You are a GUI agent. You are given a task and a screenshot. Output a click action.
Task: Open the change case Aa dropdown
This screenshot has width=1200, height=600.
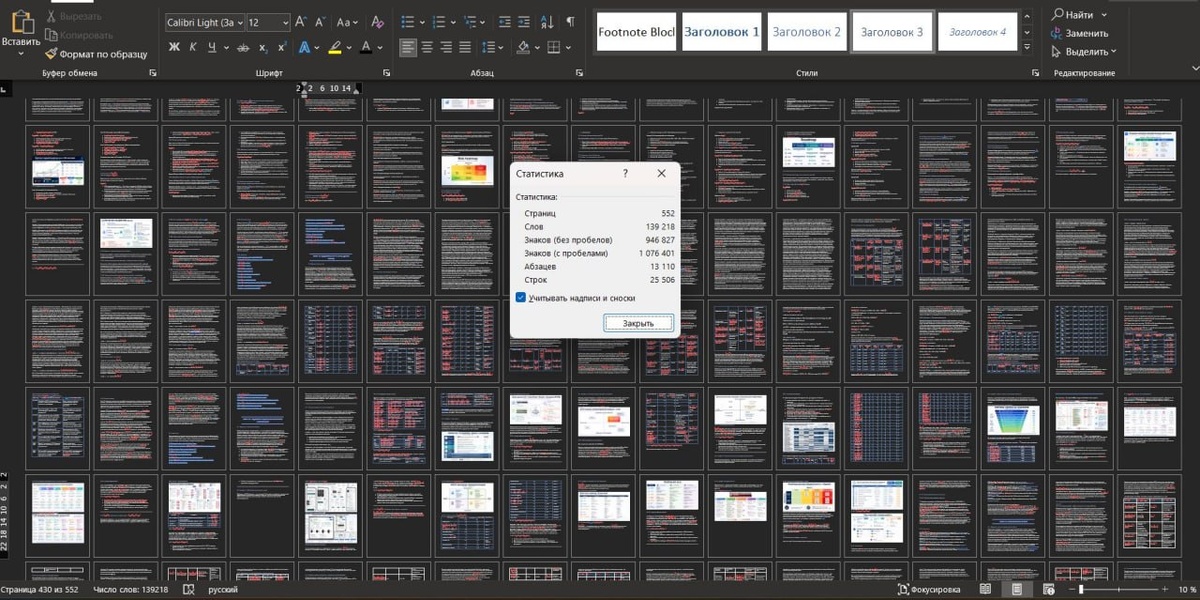pyautogui.click(x=348, y=22)
